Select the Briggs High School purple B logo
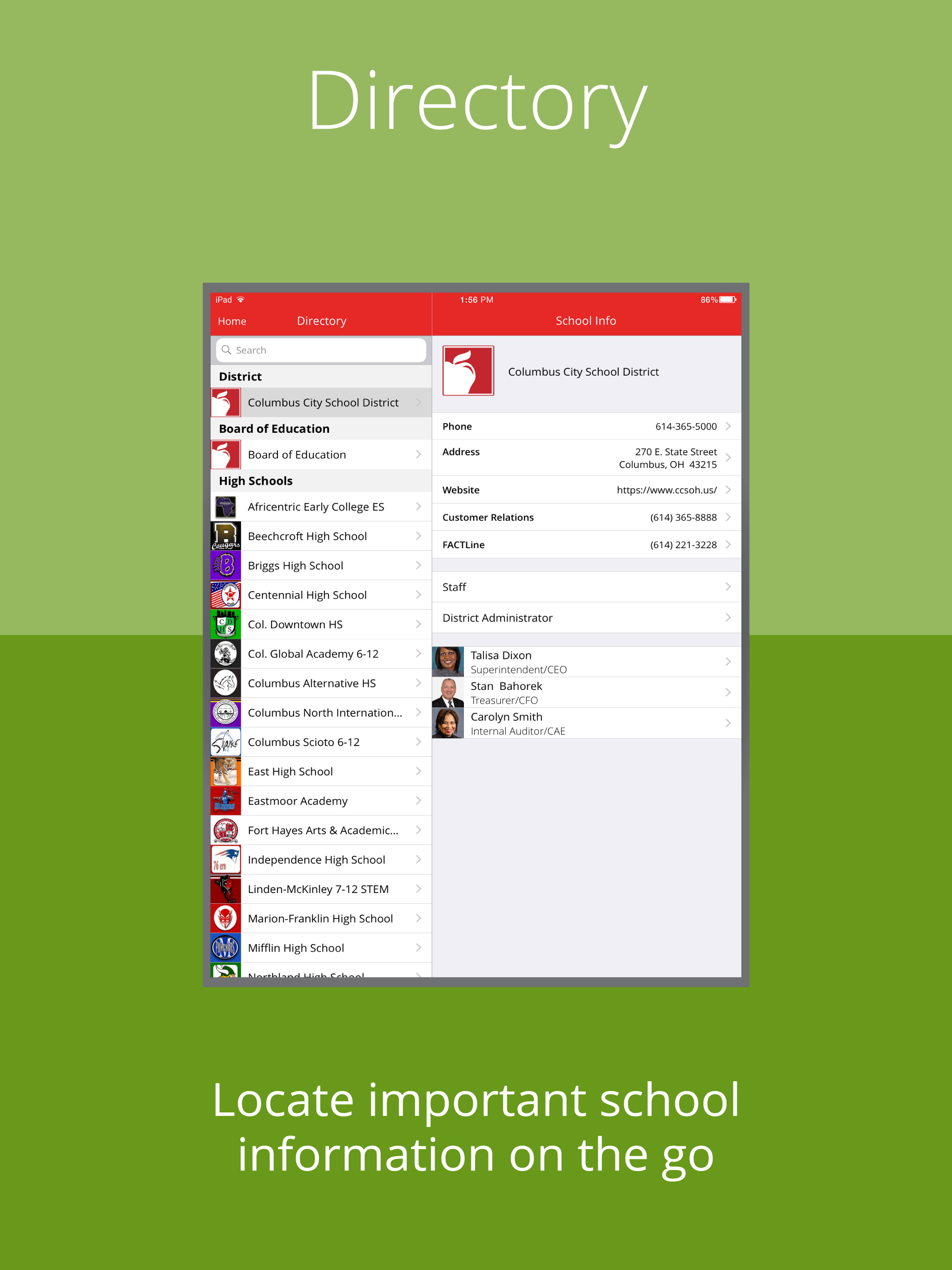The height and width of the screenshot is (1270, 952). click(x=225, y=566)
